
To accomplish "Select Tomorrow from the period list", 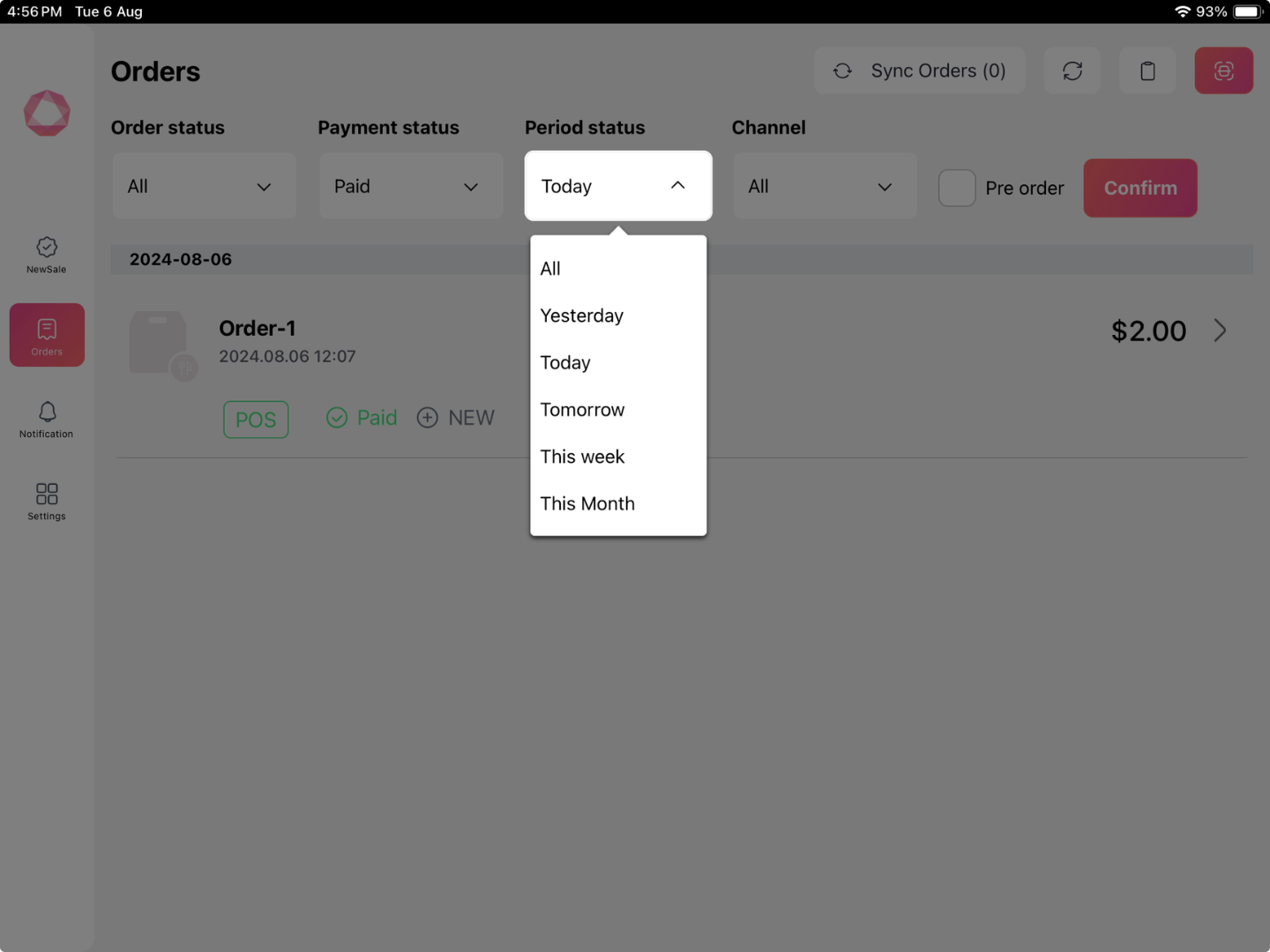I will (582, 410).
